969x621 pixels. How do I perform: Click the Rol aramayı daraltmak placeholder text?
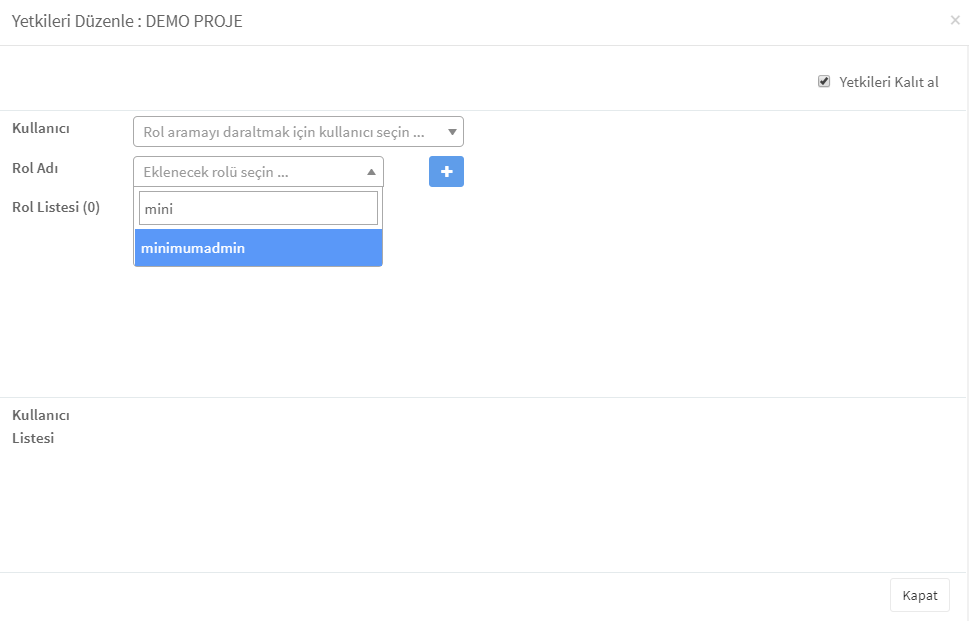point(284,132)
